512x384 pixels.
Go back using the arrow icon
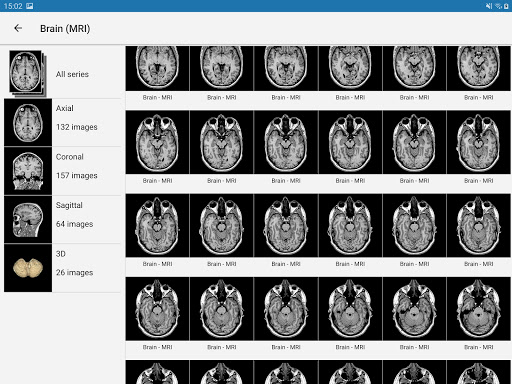pos(18,28)
